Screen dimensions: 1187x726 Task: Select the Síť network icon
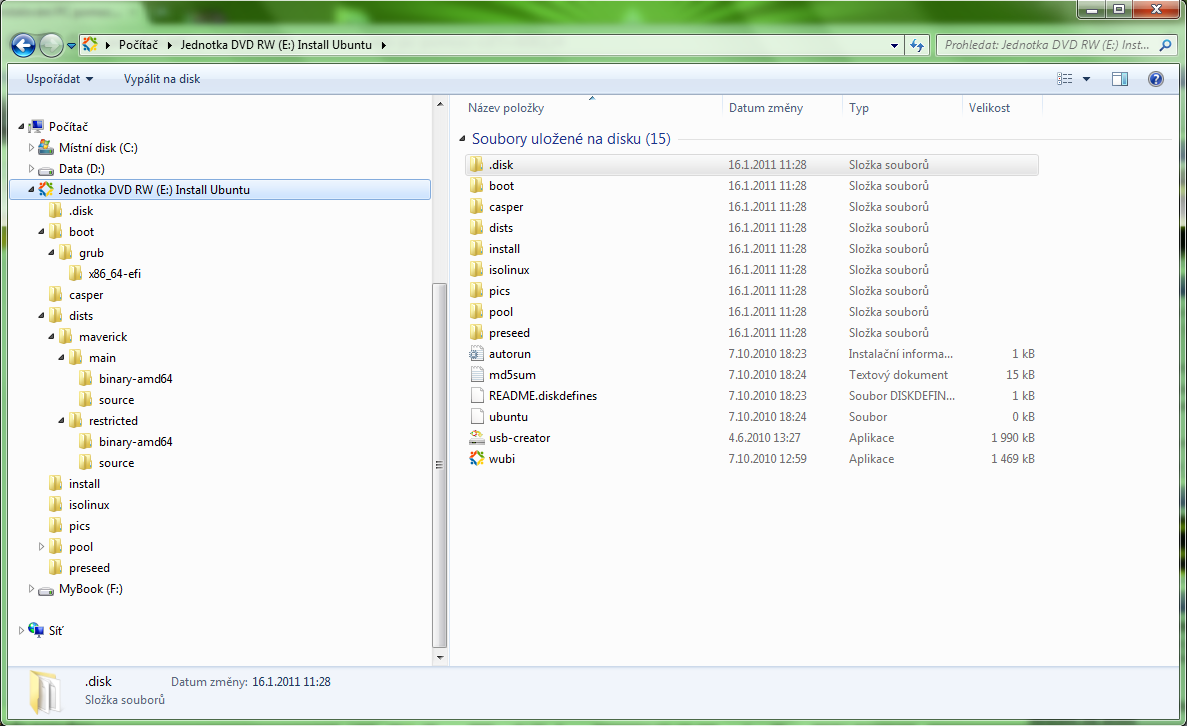[36, 630]
